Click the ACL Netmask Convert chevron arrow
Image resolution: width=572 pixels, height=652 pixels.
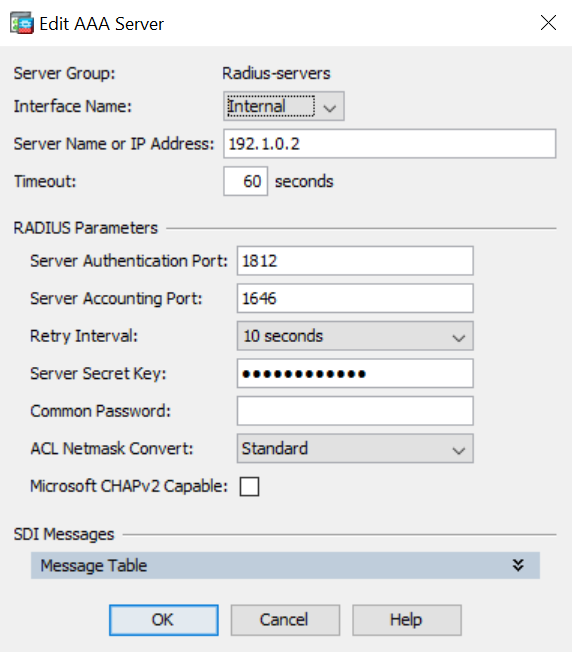point(459,450)
